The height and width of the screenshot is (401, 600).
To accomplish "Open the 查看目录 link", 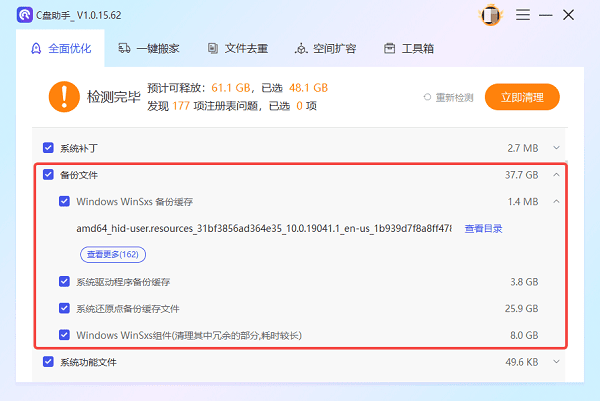I will pyautogui.click(x=483, y=229).
